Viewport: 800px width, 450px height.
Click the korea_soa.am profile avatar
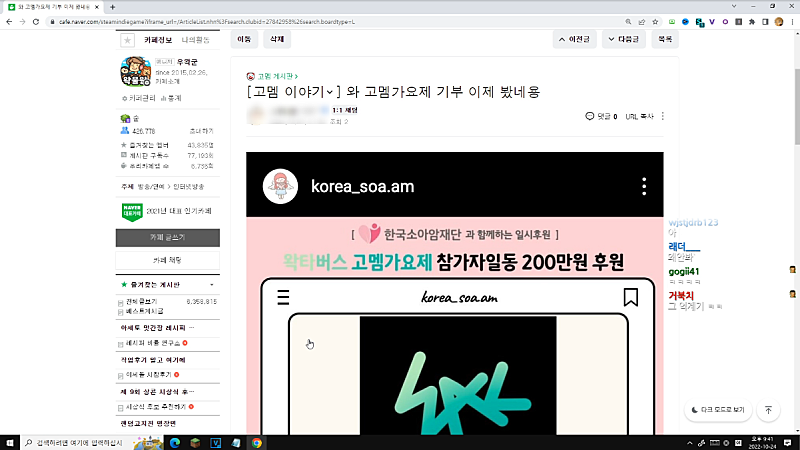coord(280,187)
